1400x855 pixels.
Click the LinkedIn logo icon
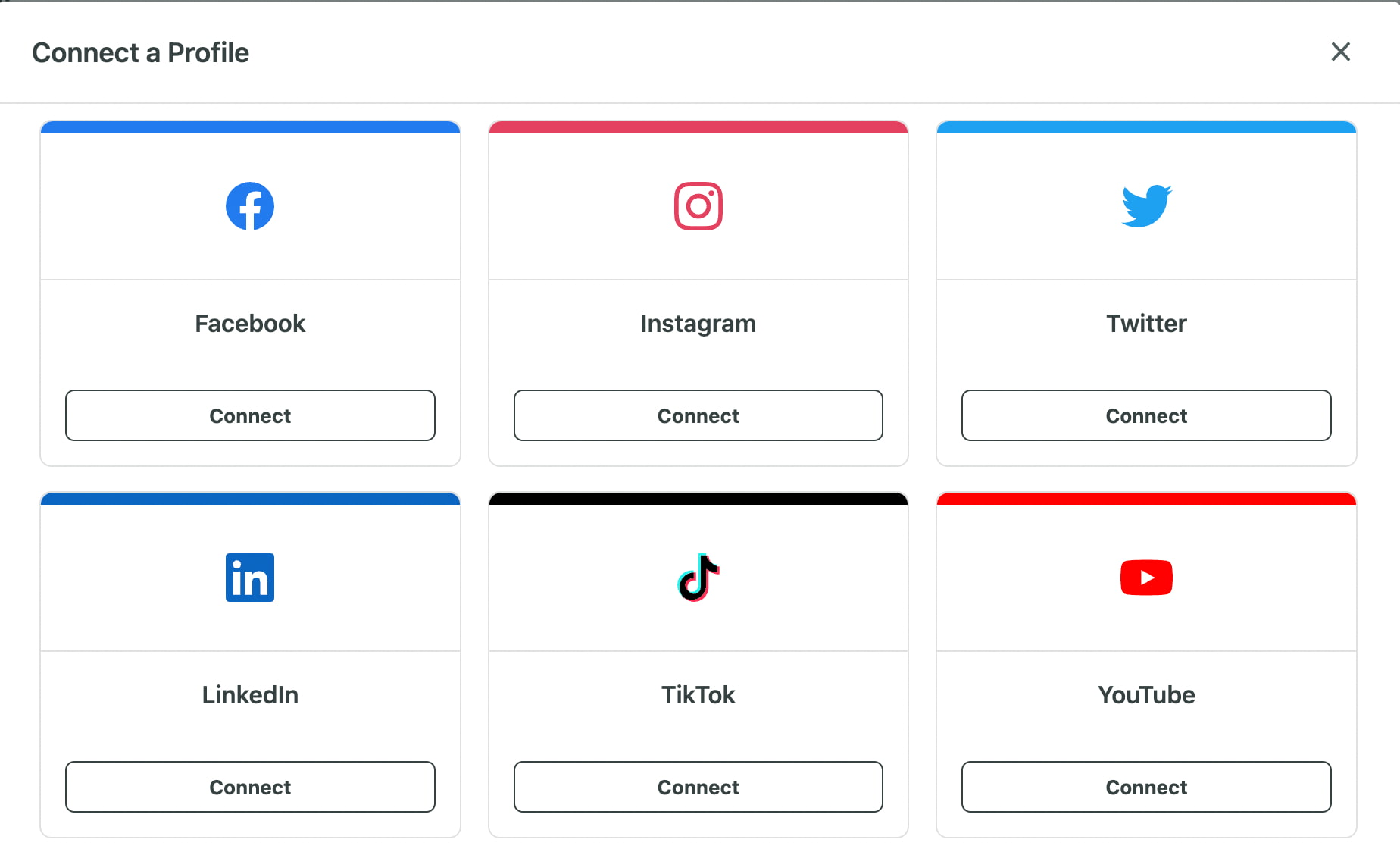pos(249,577)
